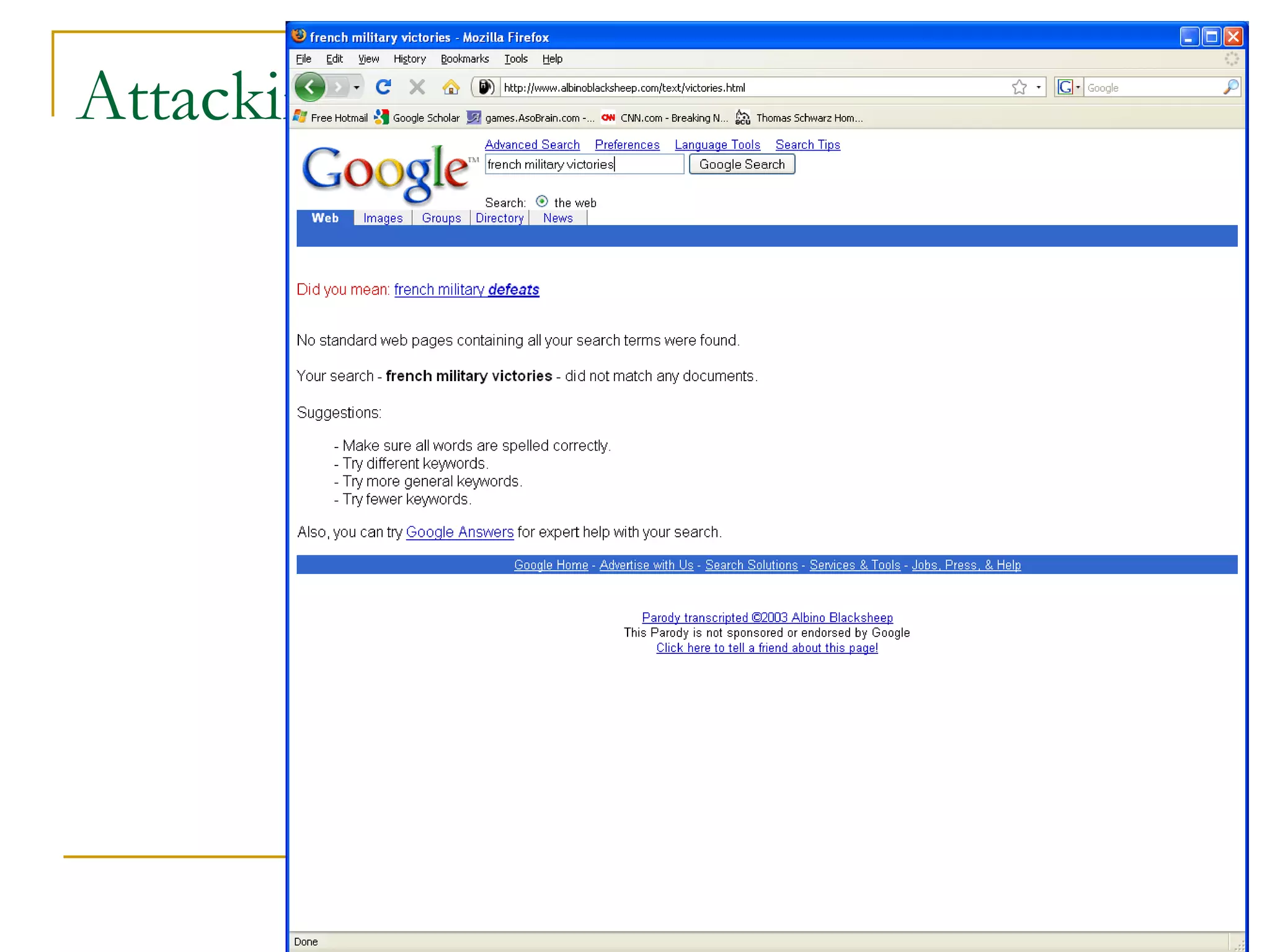Click the Firefox icon in title bar
1270x952 pixels.
[x=299, y=36]
